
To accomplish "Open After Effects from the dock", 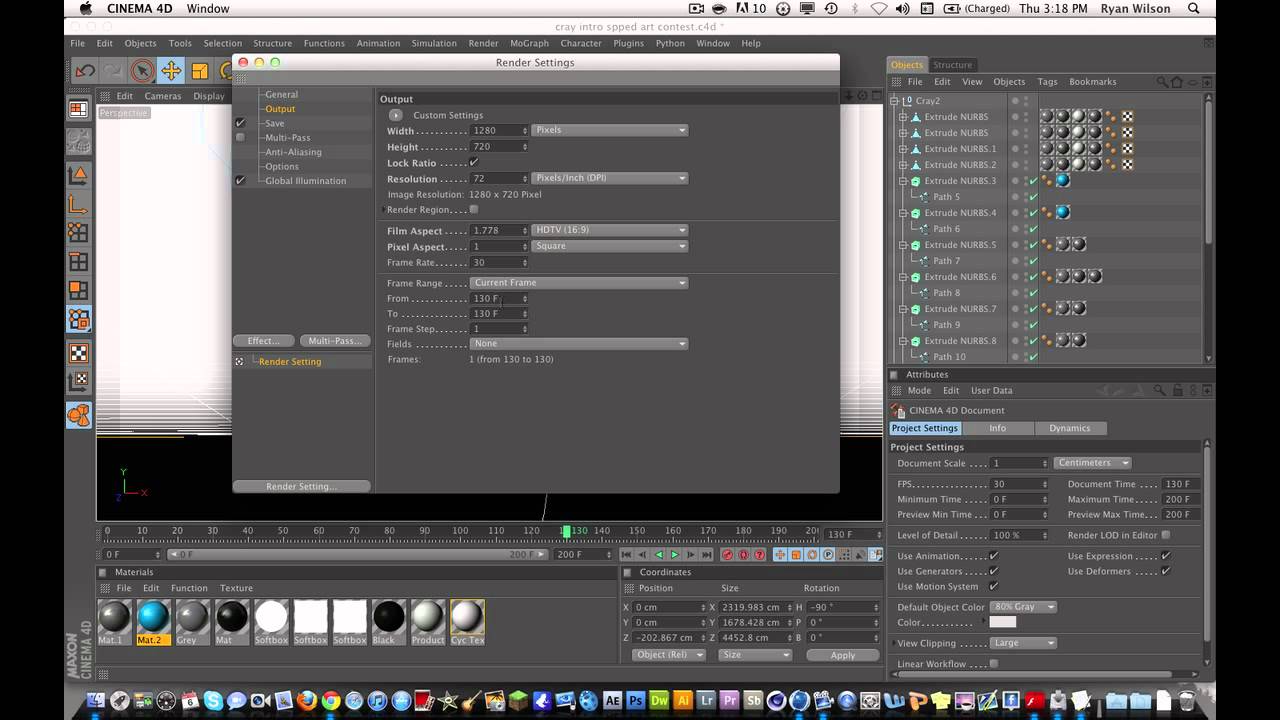I will (x=613, y=701).
